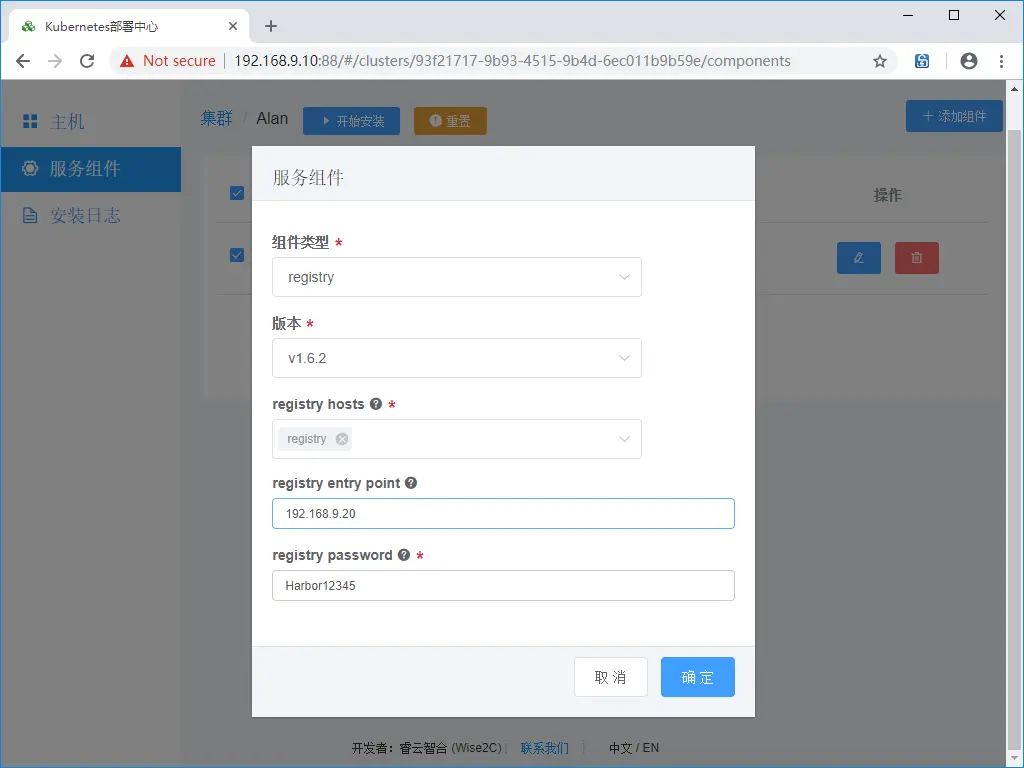
Task: Click the help icon beside registry password
Action: 404,554
